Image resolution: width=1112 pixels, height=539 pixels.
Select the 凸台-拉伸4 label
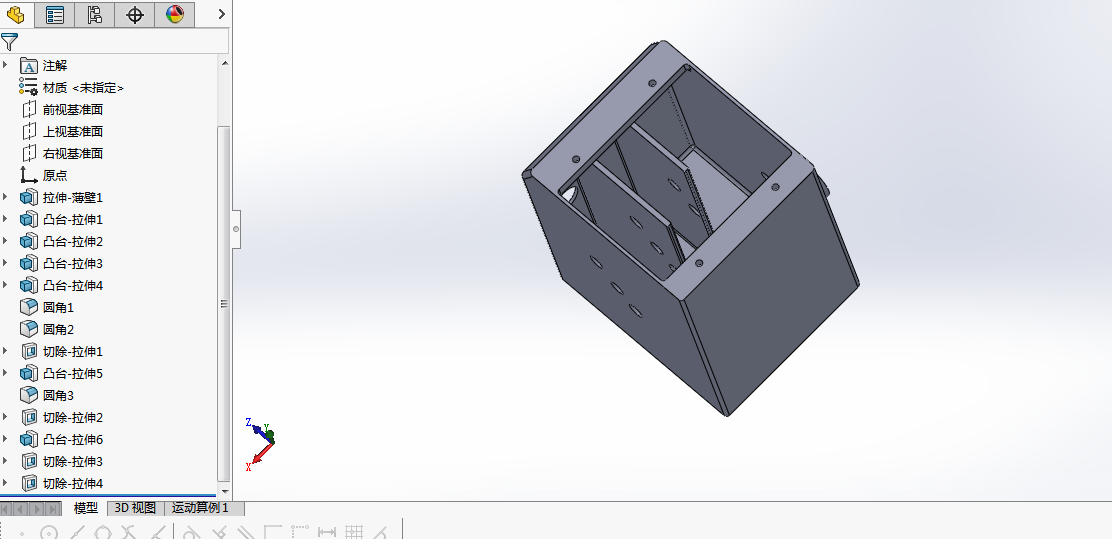click(73, 285)
